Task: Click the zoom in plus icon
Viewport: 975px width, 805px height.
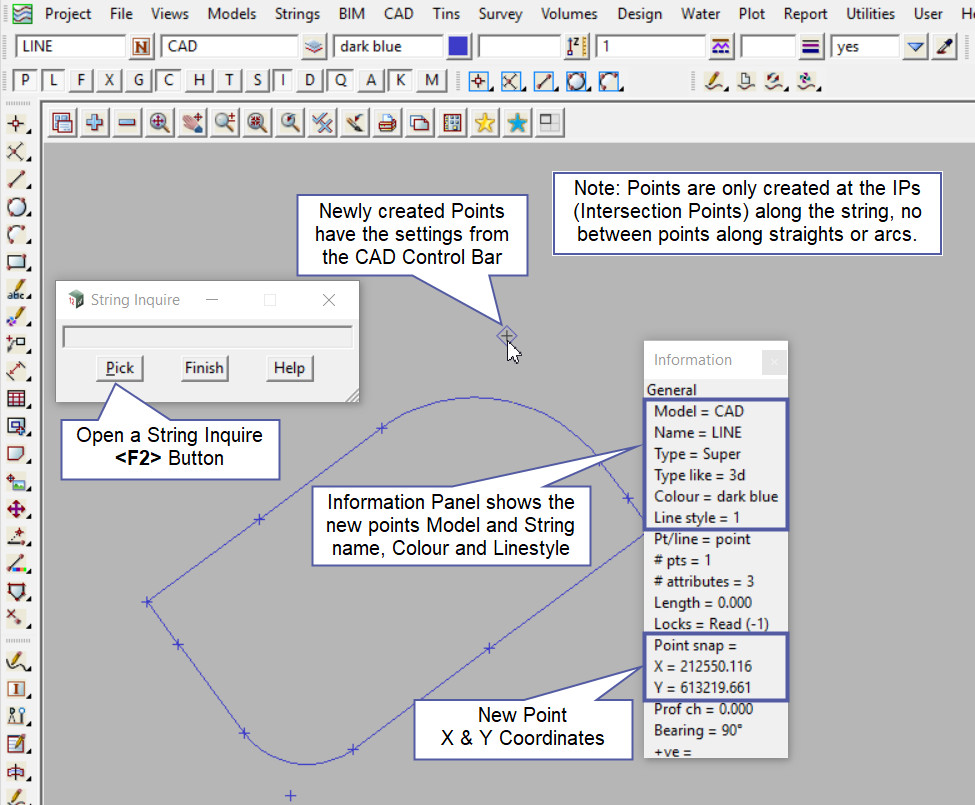Action: point(95,122)
